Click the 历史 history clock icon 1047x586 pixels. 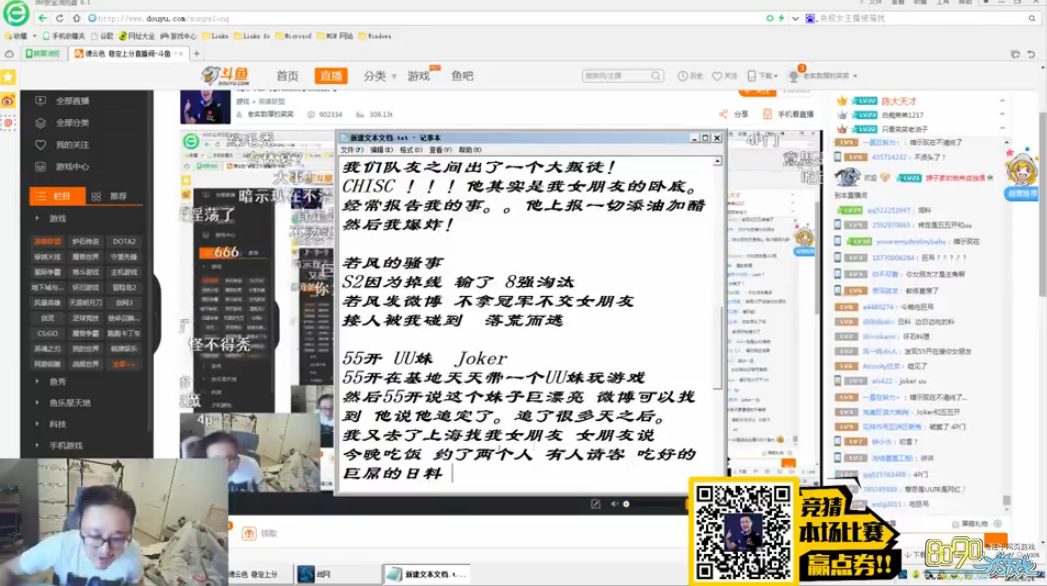683,76
